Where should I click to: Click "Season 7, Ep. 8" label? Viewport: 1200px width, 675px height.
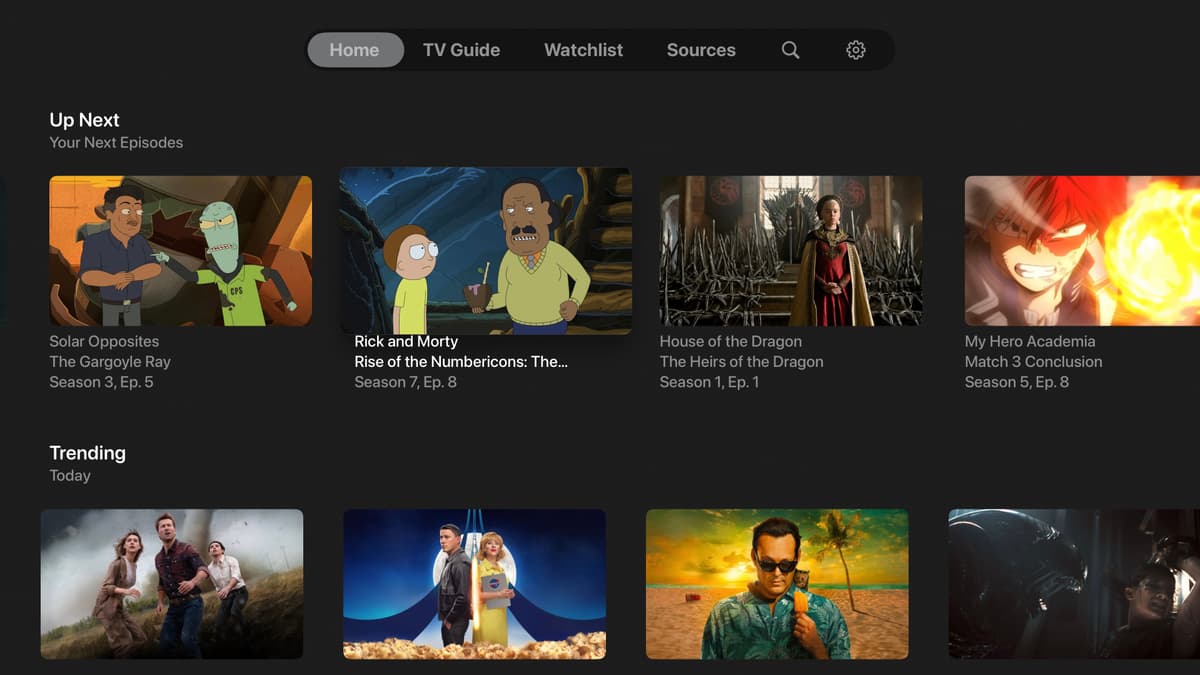click(406, 382)
